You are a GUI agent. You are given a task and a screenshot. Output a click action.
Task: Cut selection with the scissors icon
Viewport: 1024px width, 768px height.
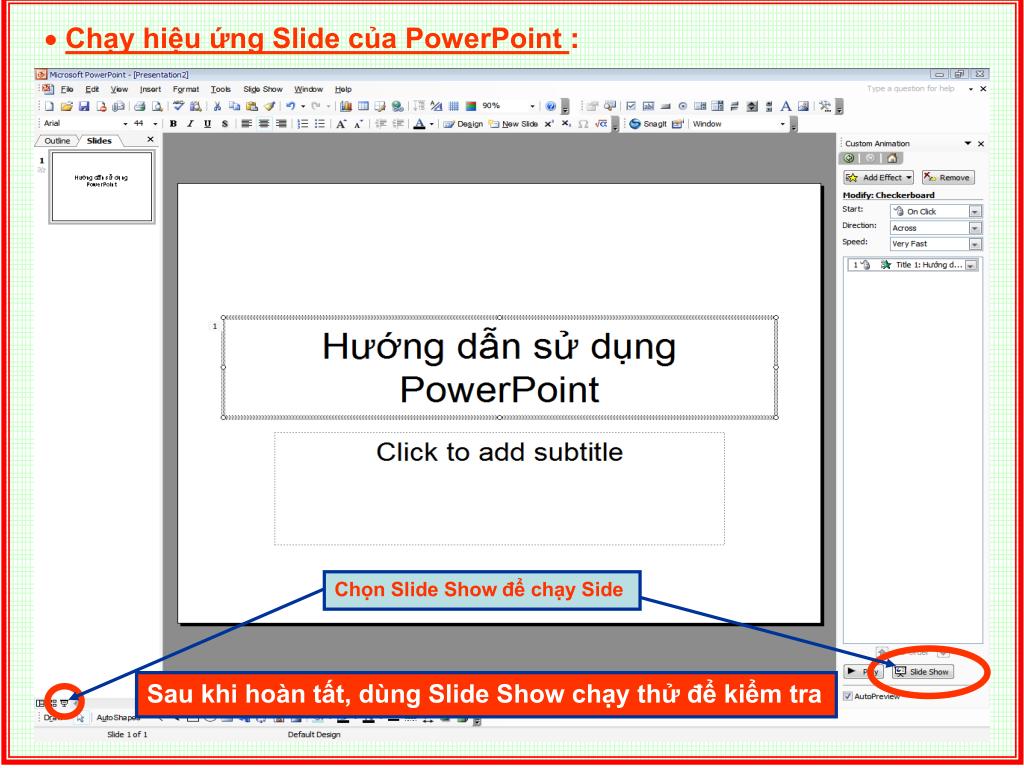click(217, 106)
